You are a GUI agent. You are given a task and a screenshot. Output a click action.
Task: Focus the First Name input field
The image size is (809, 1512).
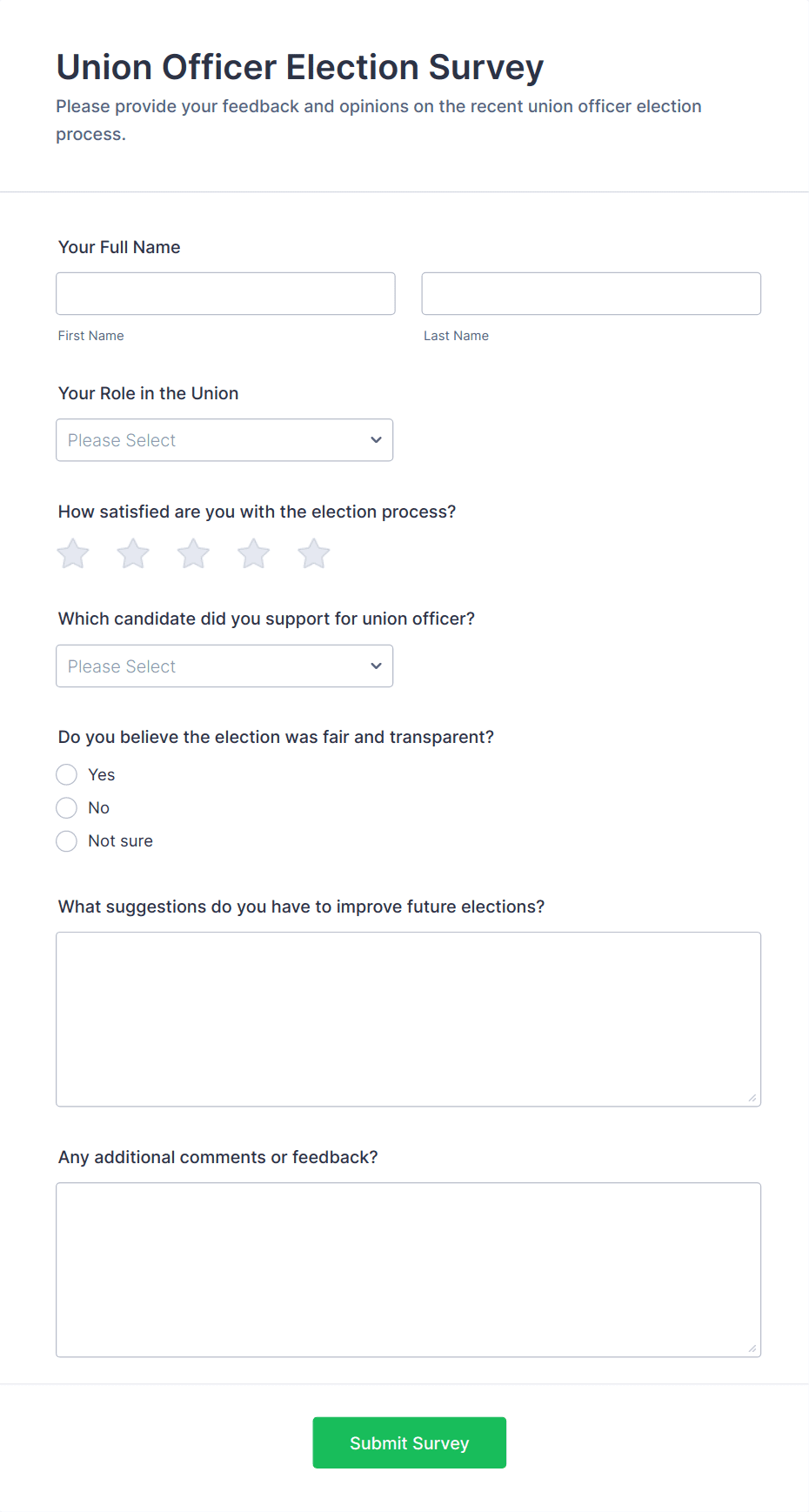click(x=225, y=294)
